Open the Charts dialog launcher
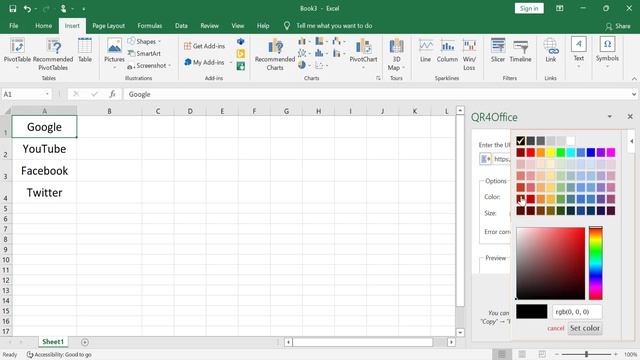The image size is (640, 360). pyautogui.click(x=378, y=78)
